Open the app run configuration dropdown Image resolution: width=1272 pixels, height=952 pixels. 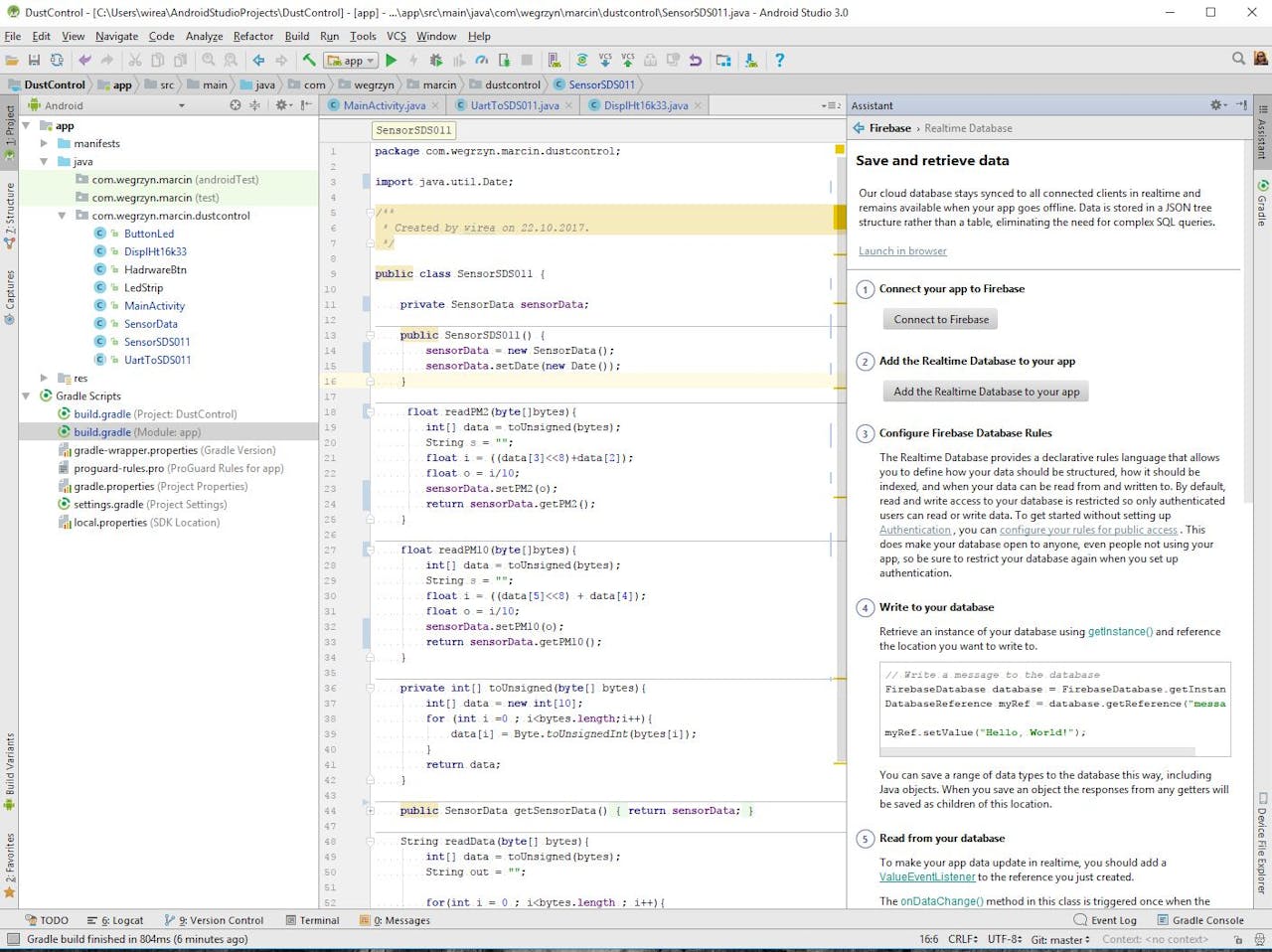(352, 61)
